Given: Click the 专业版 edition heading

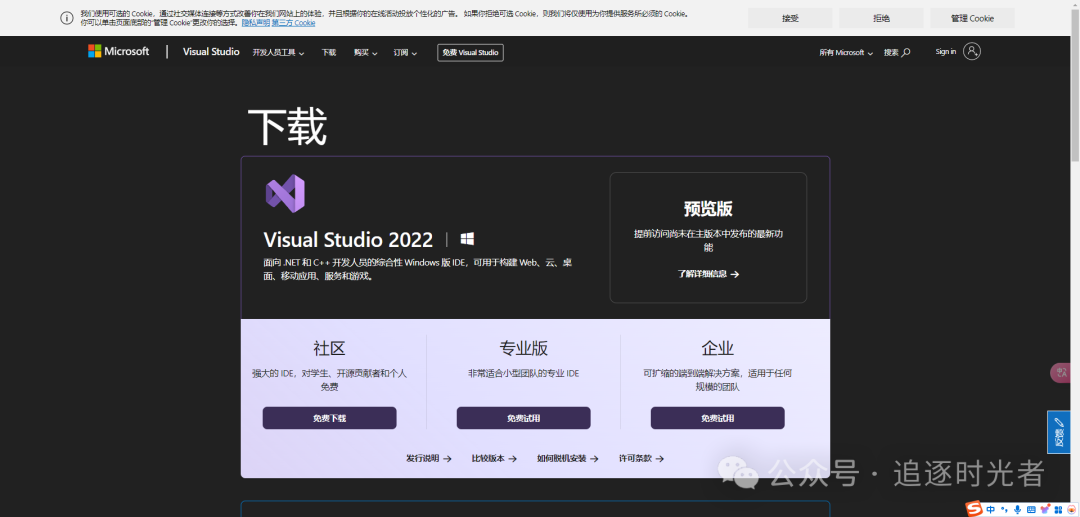Looking at the screenshot, I should click(523, 348).
